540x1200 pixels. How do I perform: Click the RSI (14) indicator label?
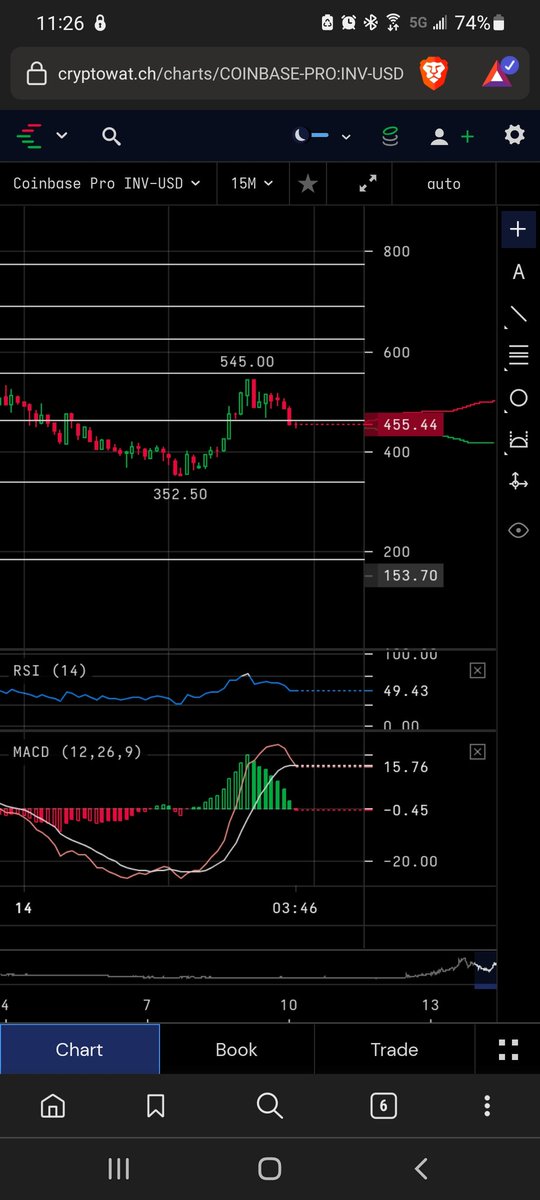click(49, 670)
